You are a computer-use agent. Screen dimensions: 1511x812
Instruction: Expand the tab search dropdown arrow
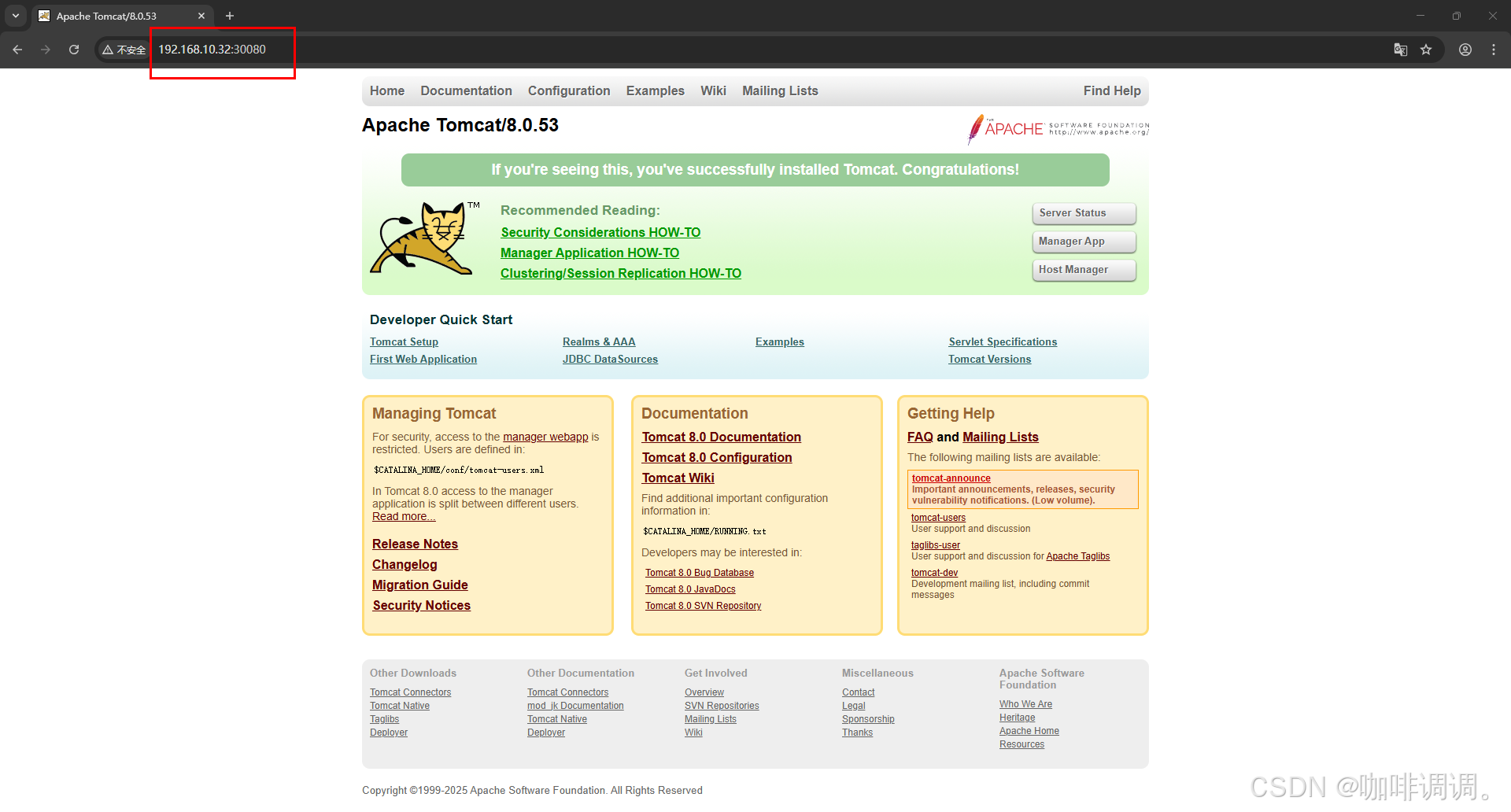pyautogui.click(x=16, y=16)
